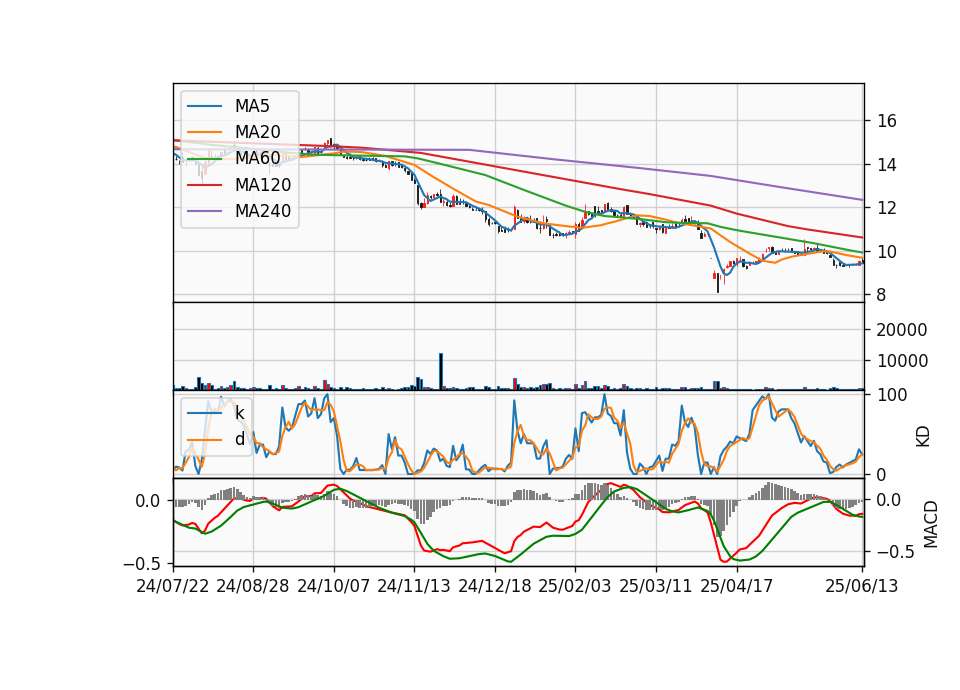The image size is (960, 690).
Task: Click the MA60 legend label
Action: coord(257,158)
